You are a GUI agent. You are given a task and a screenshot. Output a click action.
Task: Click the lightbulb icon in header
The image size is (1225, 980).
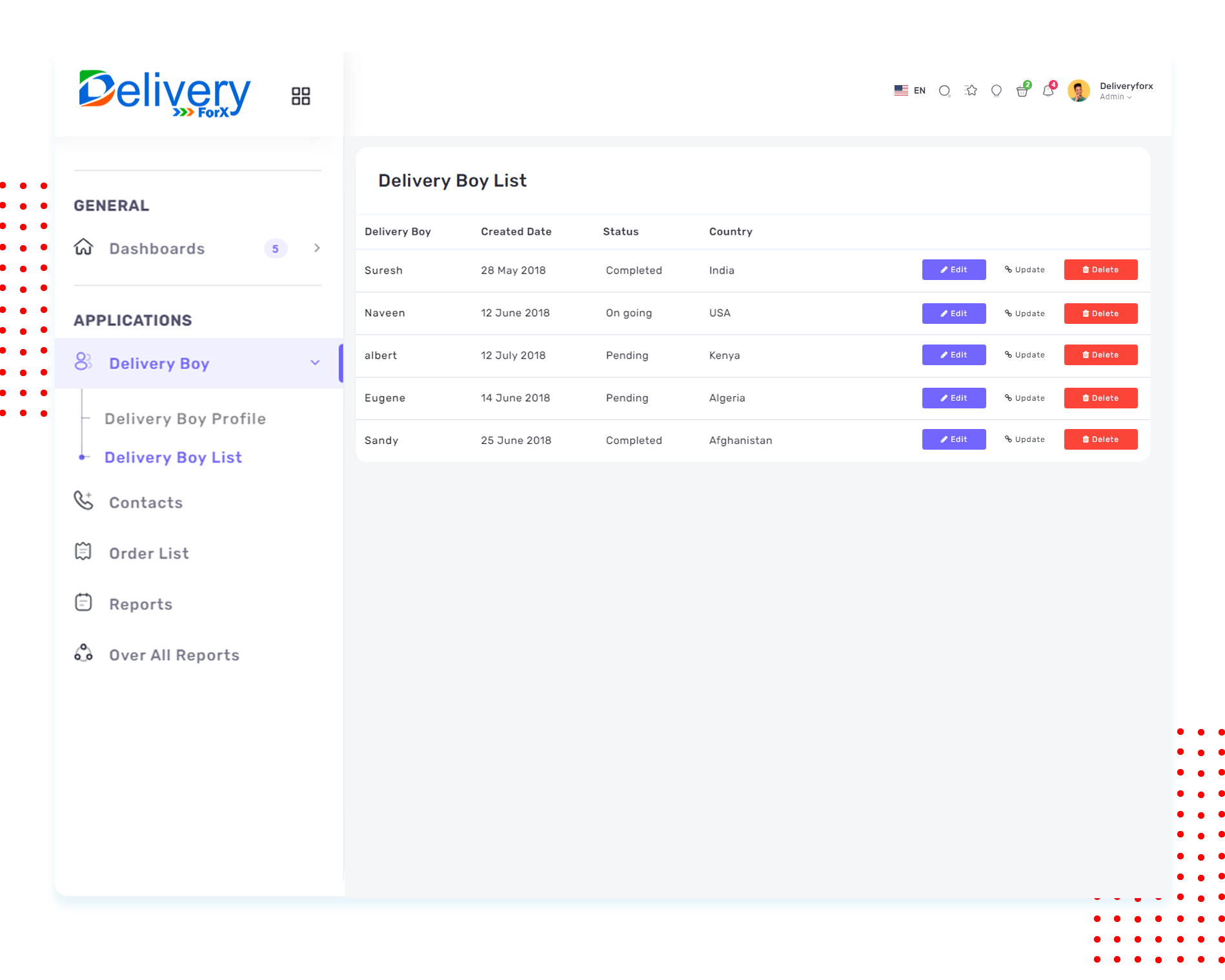click(997, 91)
